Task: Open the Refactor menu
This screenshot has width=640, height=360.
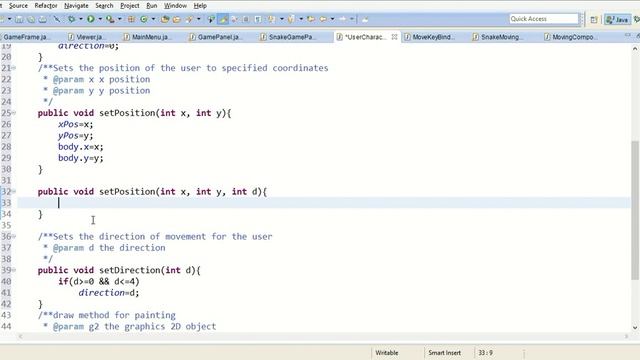Action: (46, 6)
